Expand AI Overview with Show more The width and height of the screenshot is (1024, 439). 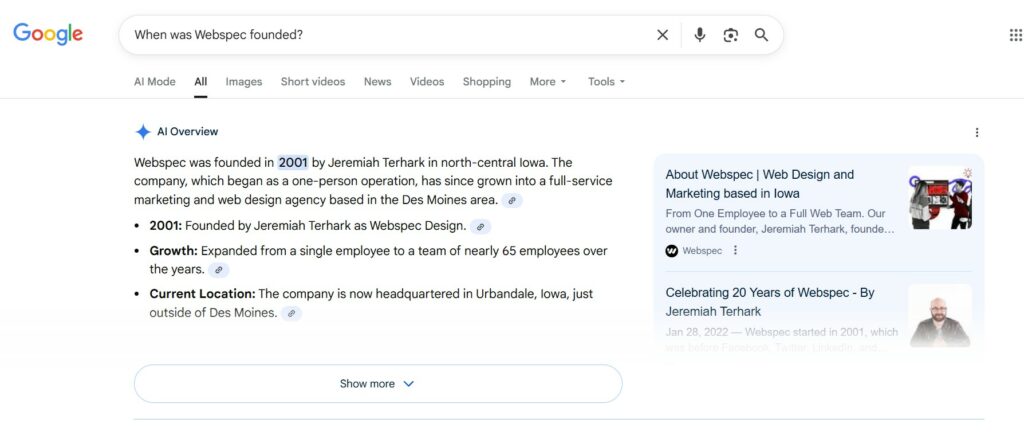[378, 383]
